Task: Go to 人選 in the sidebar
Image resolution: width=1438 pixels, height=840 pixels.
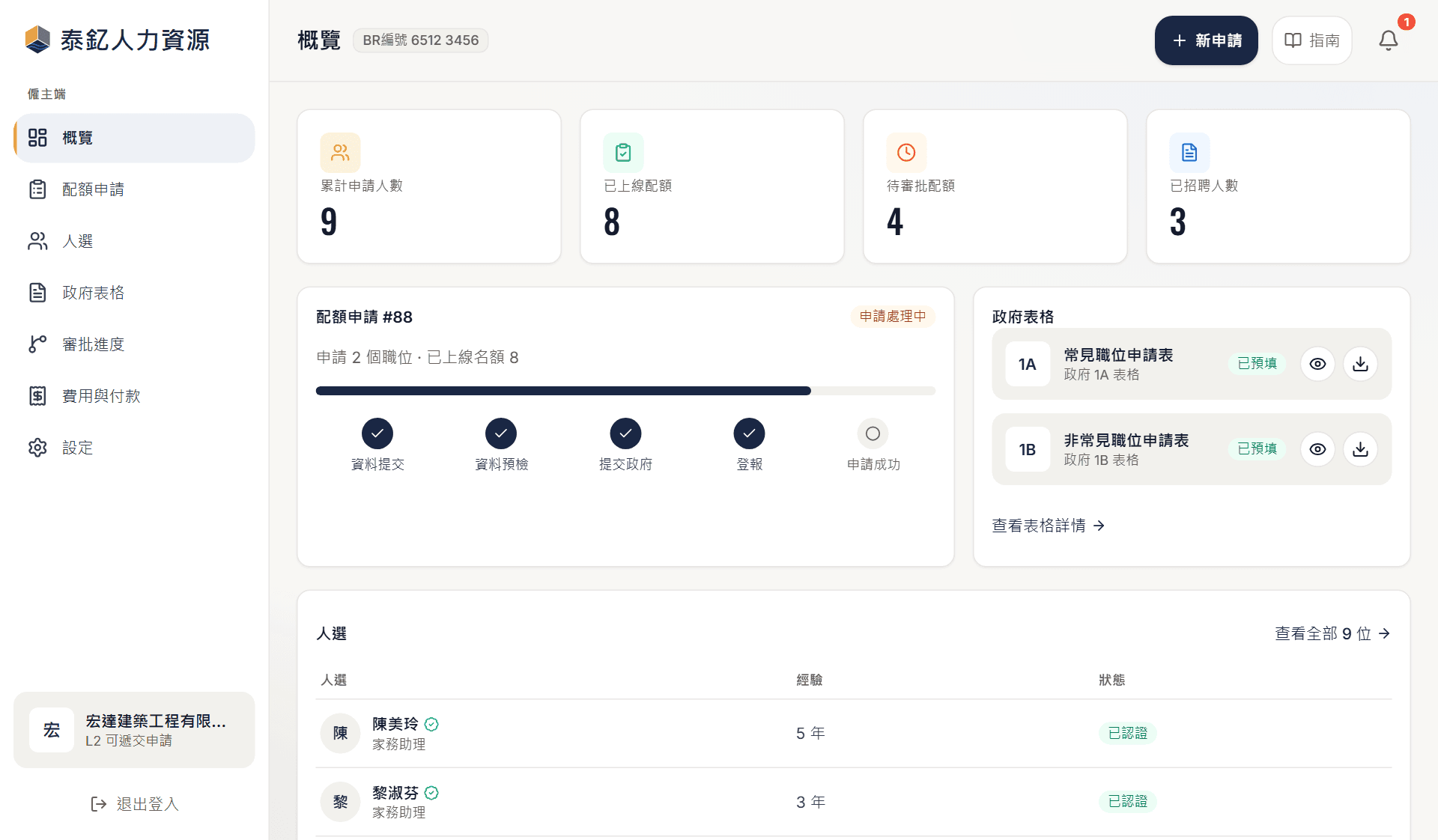Action: (135, 241)
